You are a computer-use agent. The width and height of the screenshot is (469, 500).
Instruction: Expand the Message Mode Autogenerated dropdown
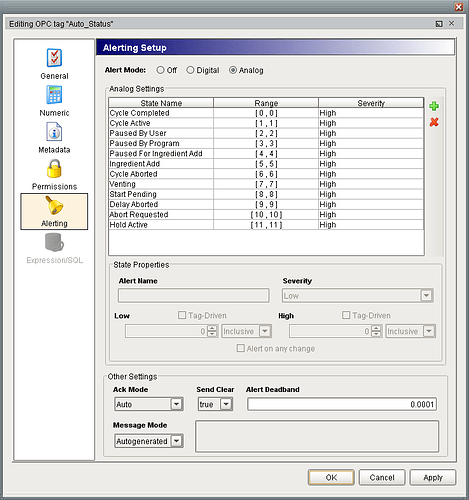(176, 441)
